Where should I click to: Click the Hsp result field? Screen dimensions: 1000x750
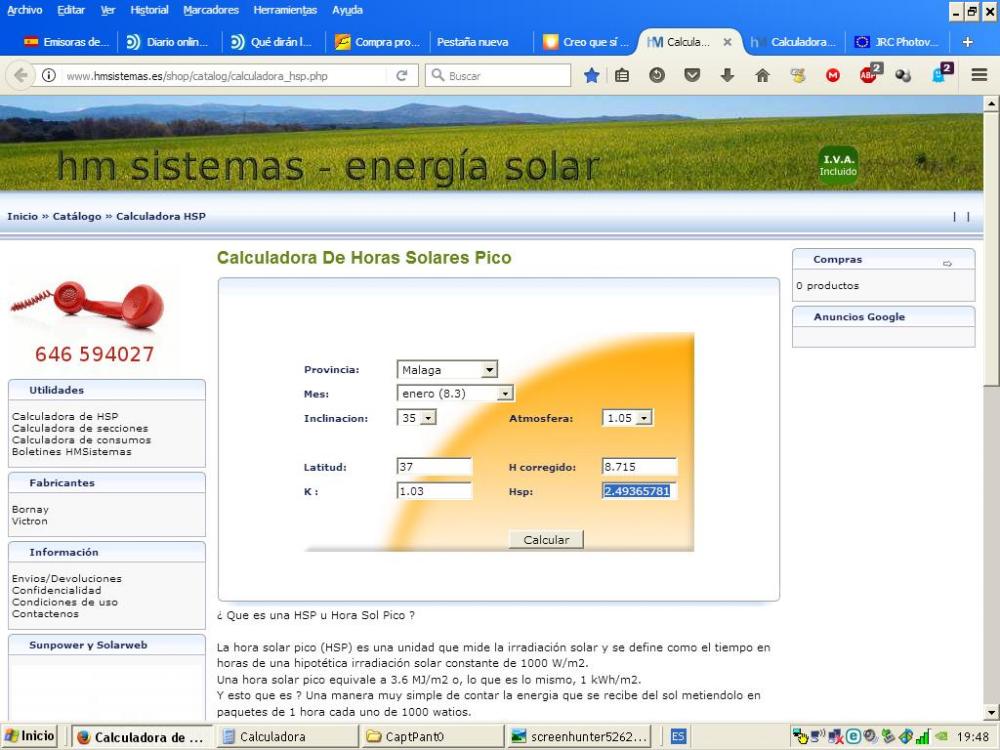coord(639,491)
